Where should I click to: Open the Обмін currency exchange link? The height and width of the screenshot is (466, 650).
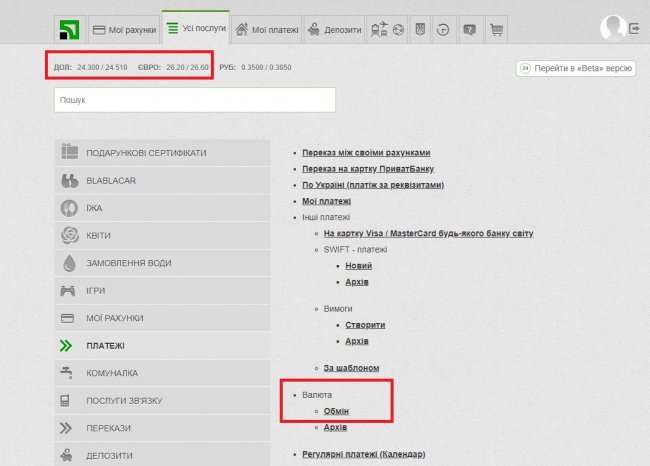336,411
